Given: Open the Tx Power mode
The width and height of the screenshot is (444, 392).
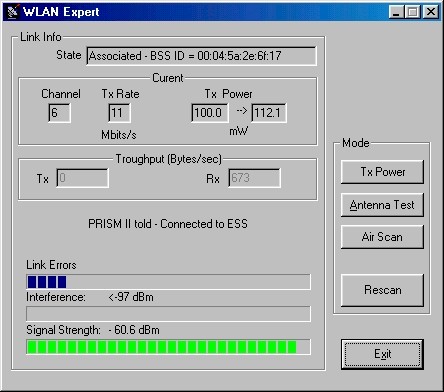Looking at the screenshot, I should point(382,172).
